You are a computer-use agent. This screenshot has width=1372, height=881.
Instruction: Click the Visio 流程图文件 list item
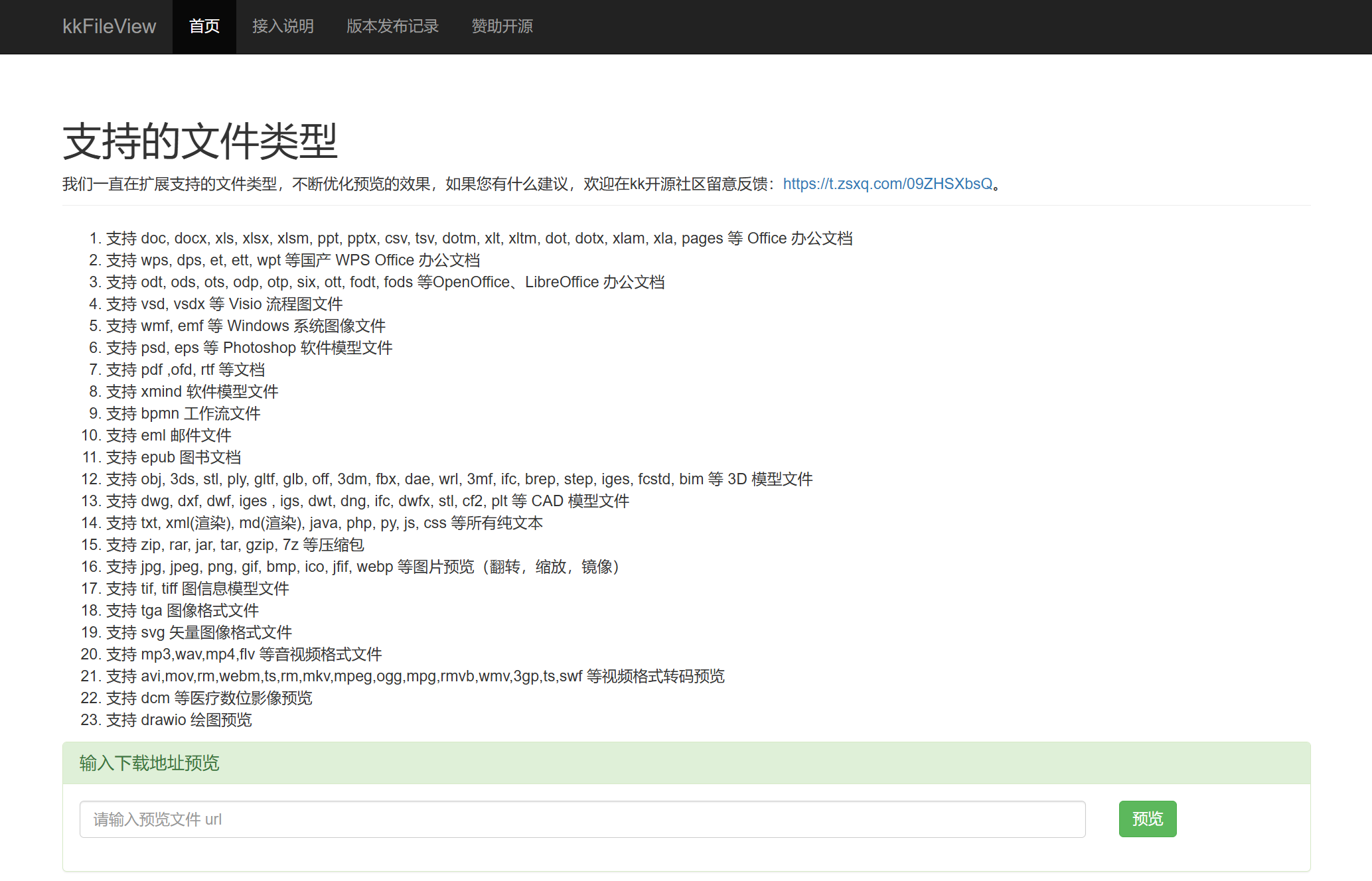click(x=224, y=304)
